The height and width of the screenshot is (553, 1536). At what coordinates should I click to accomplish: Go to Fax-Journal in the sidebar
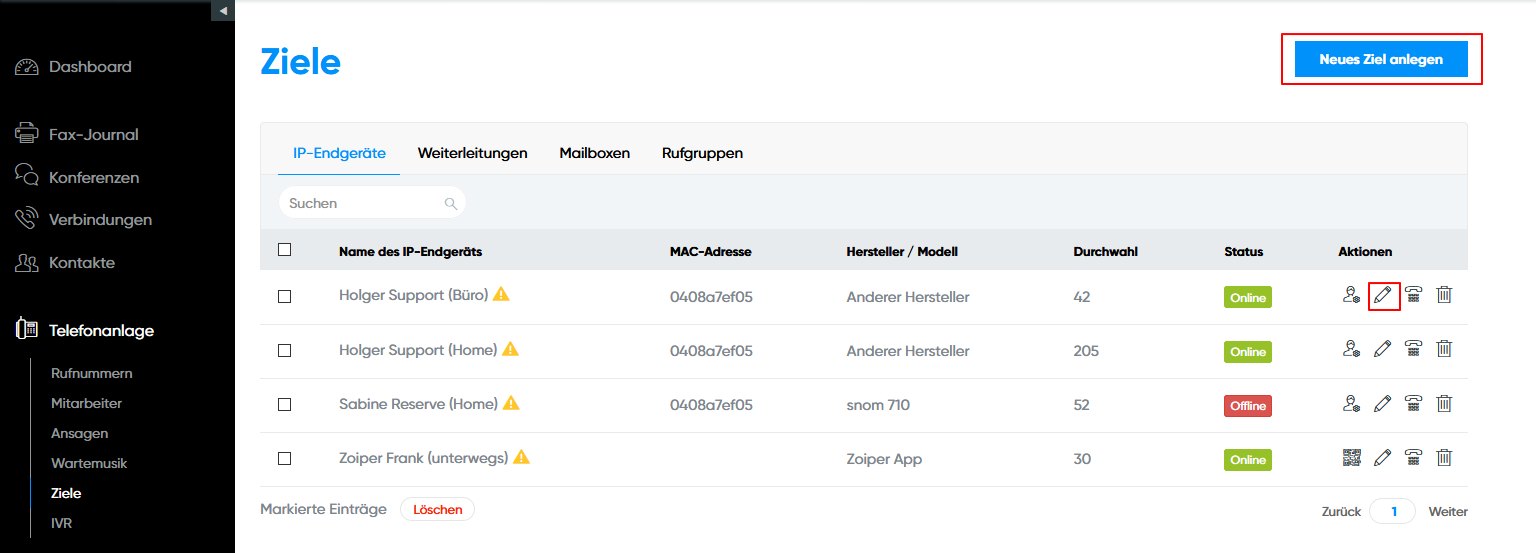coord(93,134)
